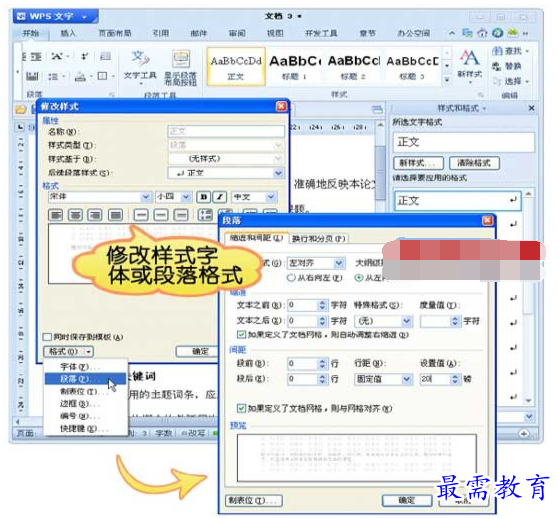Open the 小四 font size dropdown

[x=185, y=196]
